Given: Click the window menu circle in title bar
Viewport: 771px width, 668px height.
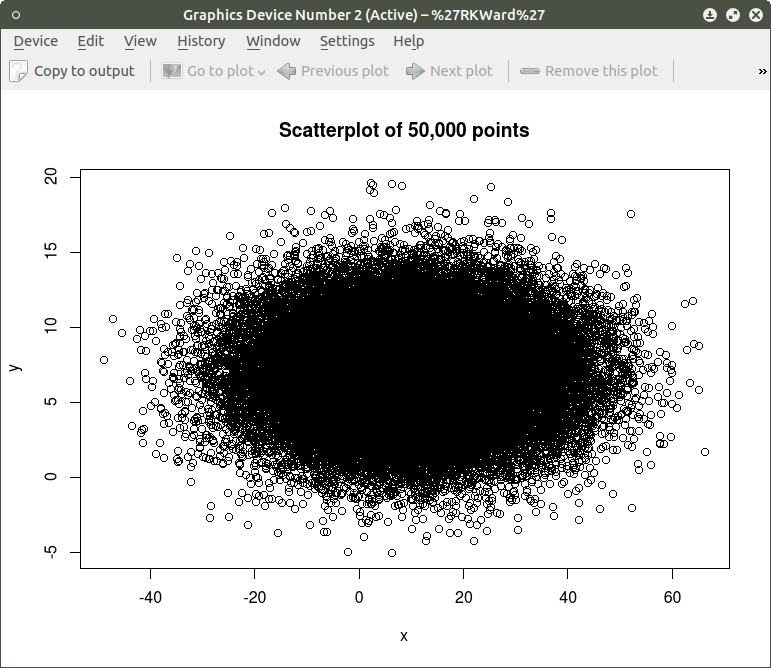Looking at the screenshot, I should (x=15, y=15).
